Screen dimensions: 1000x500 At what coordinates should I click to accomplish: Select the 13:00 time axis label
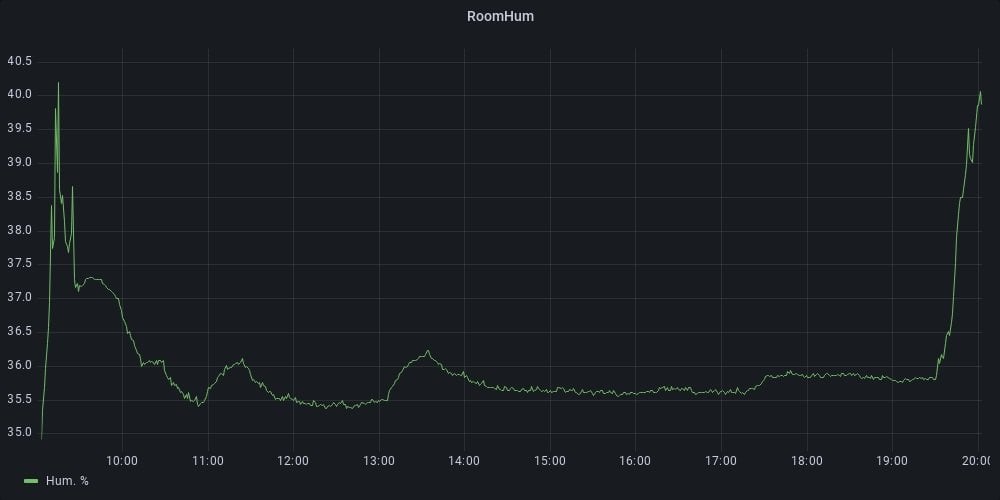click(379, 460)
